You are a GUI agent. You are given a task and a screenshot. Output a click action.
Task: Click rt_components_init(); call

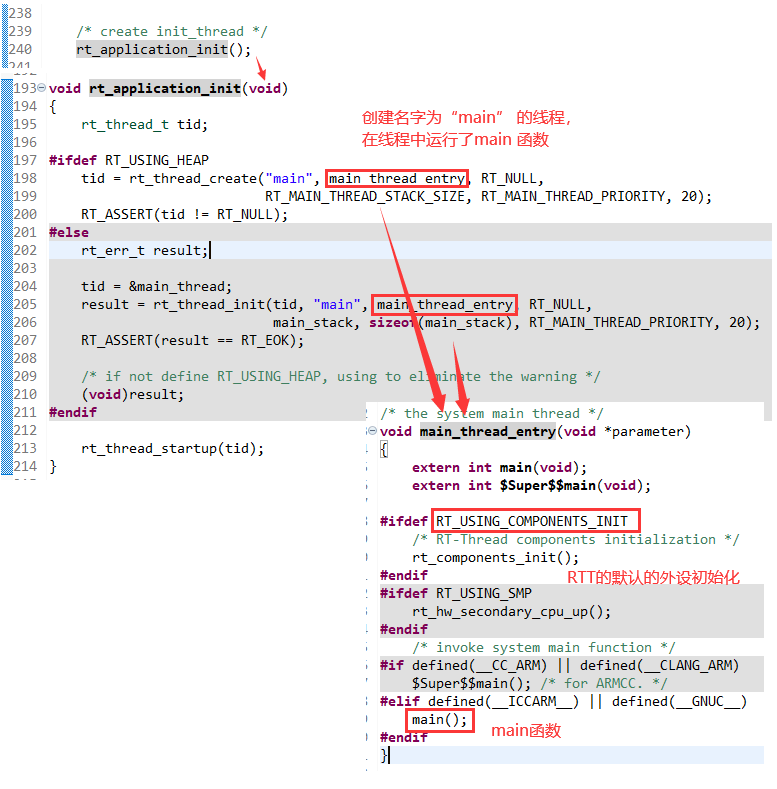(496, 558)
